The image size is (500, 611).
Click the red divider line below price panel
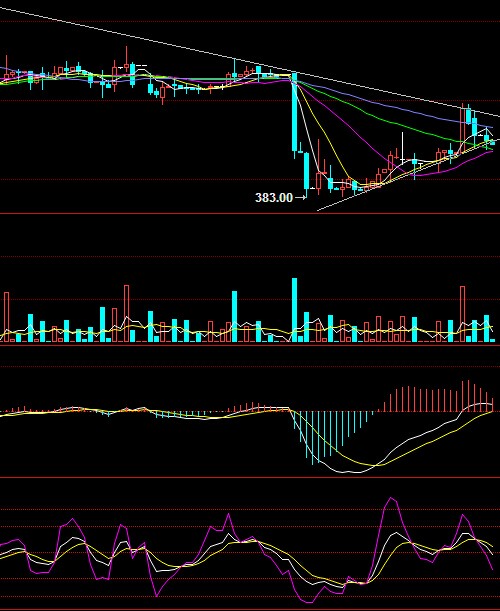250,214
